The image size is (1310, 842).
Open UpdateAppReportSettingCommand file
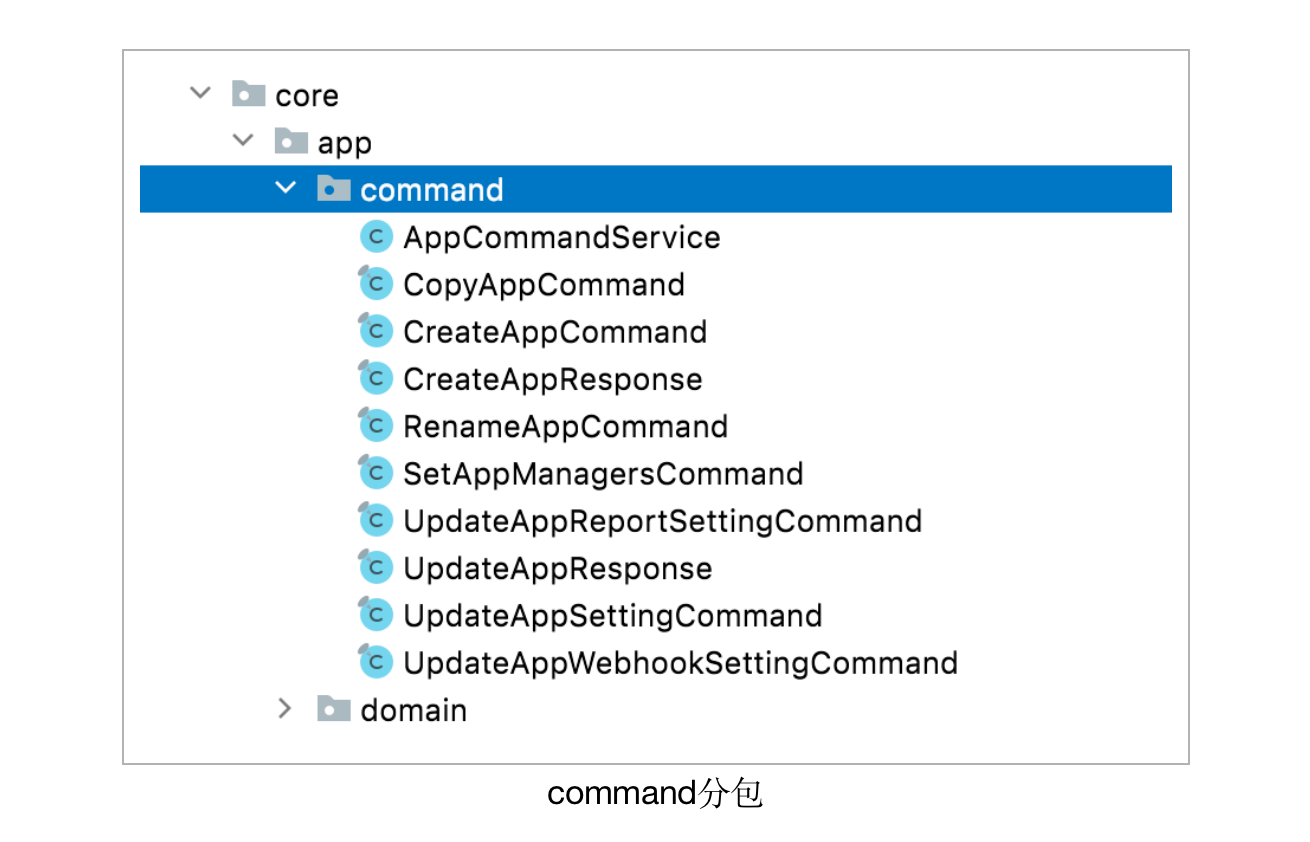[662, 522]
